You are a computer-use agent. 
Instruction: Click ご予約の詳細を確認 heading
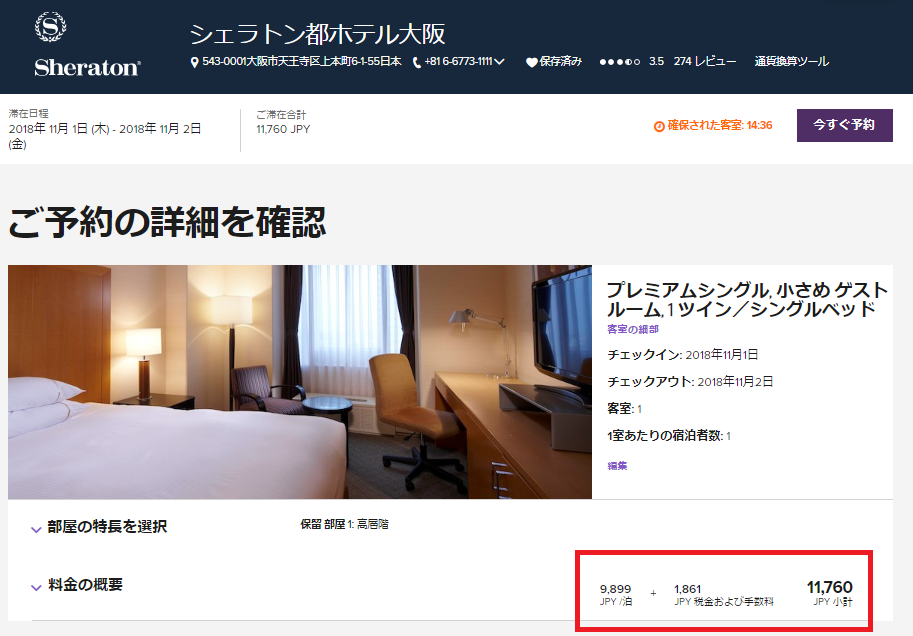167,222
